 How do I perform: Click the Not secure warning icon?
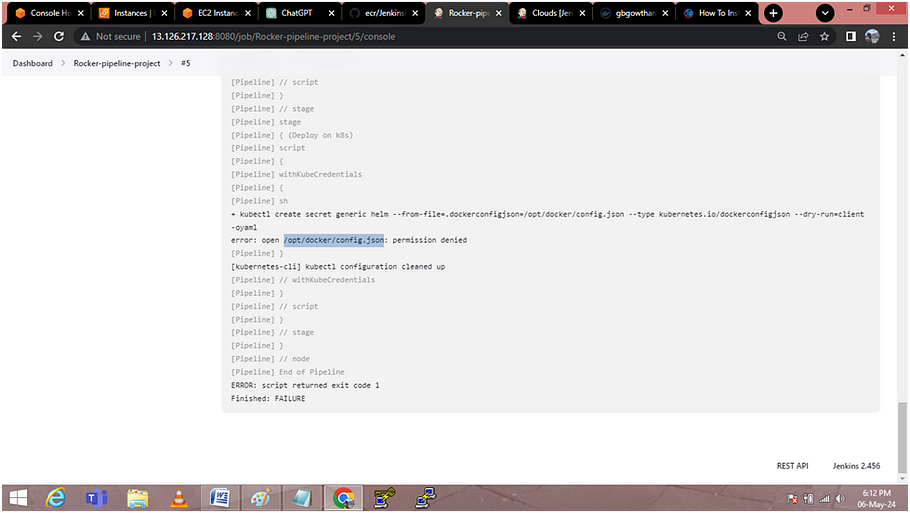coord(85,37)
